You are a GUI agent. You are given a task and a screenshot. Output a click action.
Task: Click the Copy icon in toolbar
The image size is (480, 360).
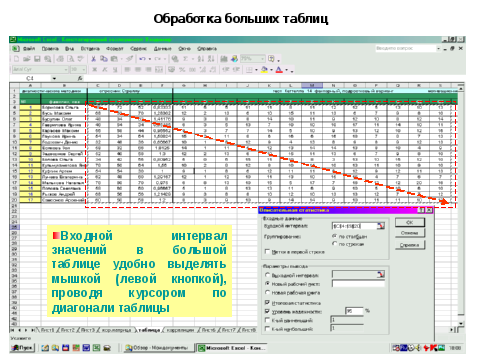coord(104,59)
